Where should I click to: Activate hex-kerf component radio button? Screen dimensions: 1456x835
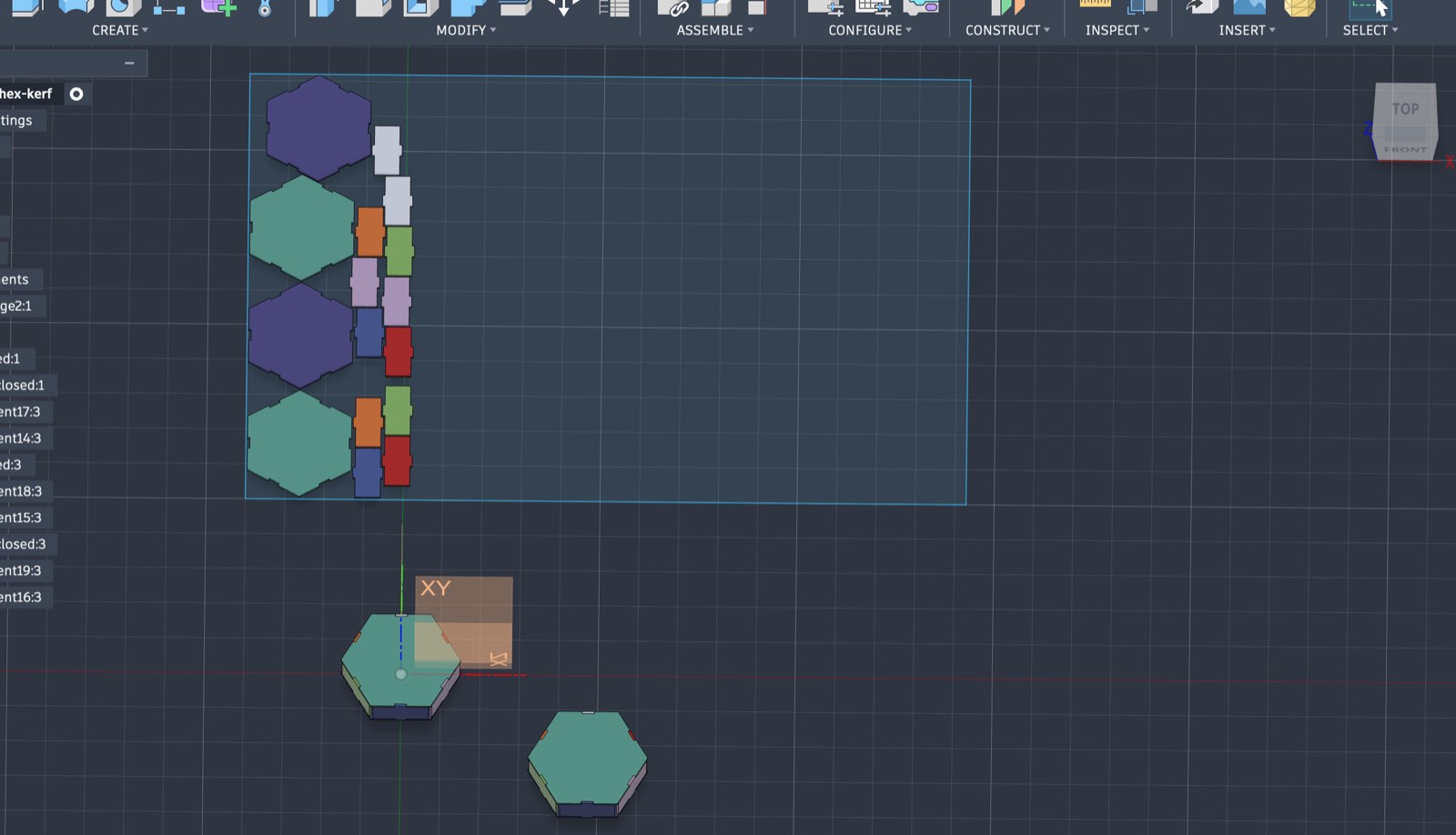pos(76,94)
